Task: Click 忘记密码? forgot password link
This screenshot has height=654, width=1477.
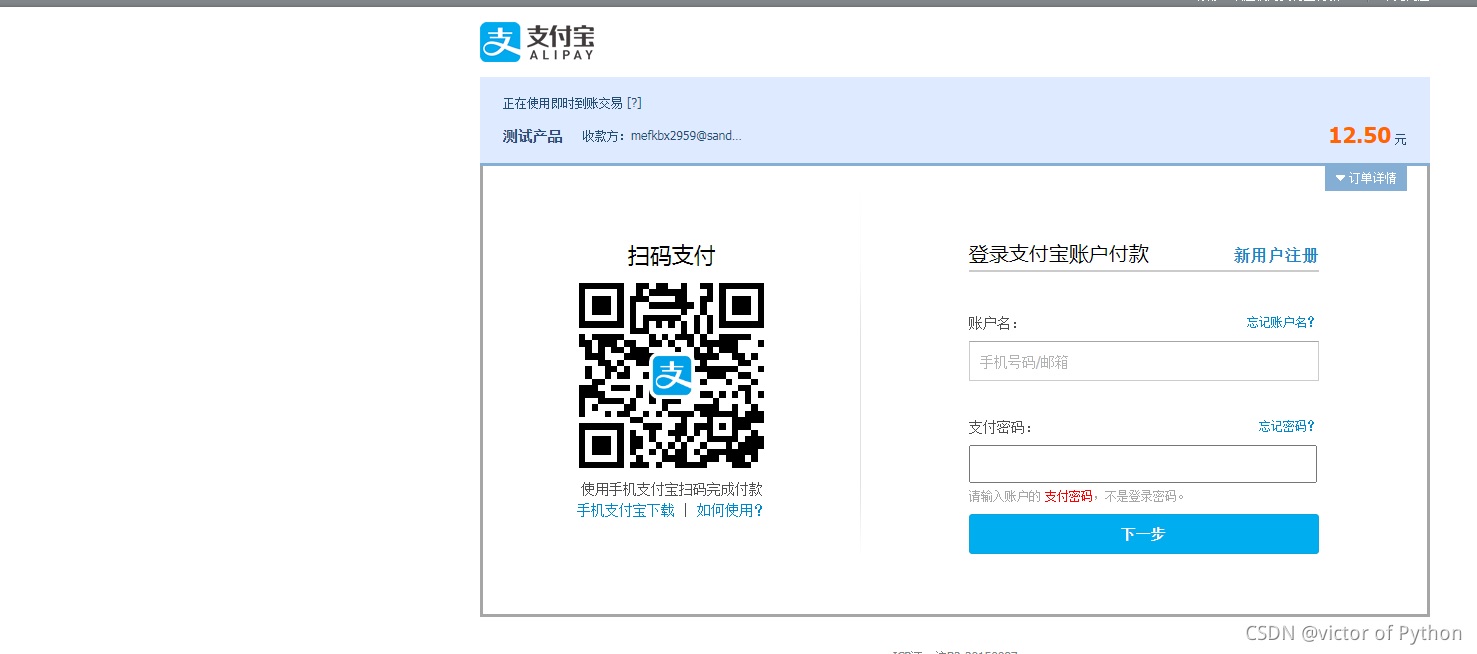Action: [x=1287, y=426]
